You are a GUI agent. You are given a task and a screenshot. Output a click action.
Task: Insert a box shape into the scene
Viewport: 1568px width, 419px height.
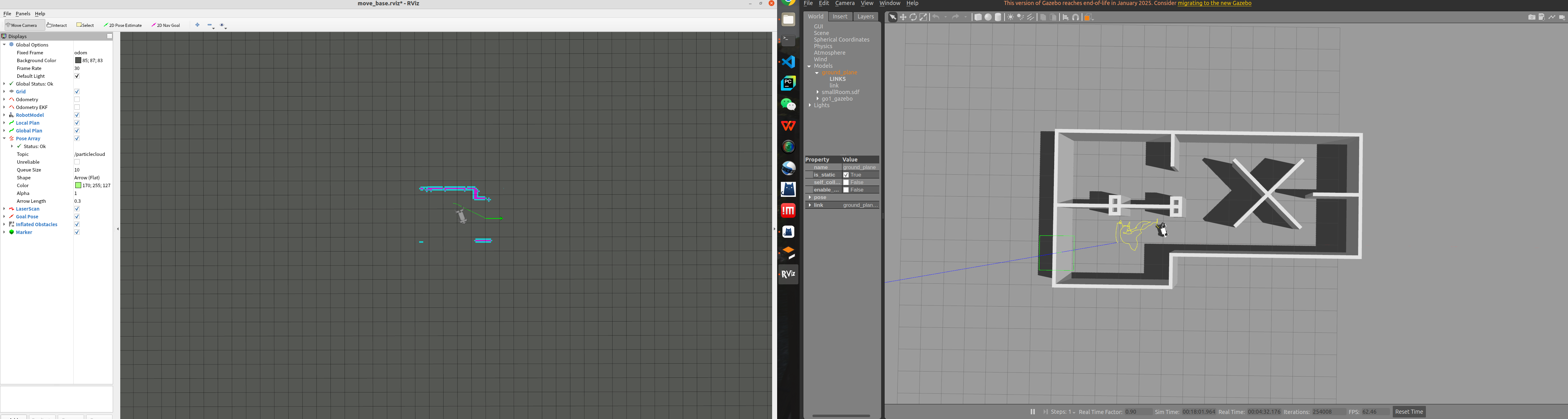(978, 17)
